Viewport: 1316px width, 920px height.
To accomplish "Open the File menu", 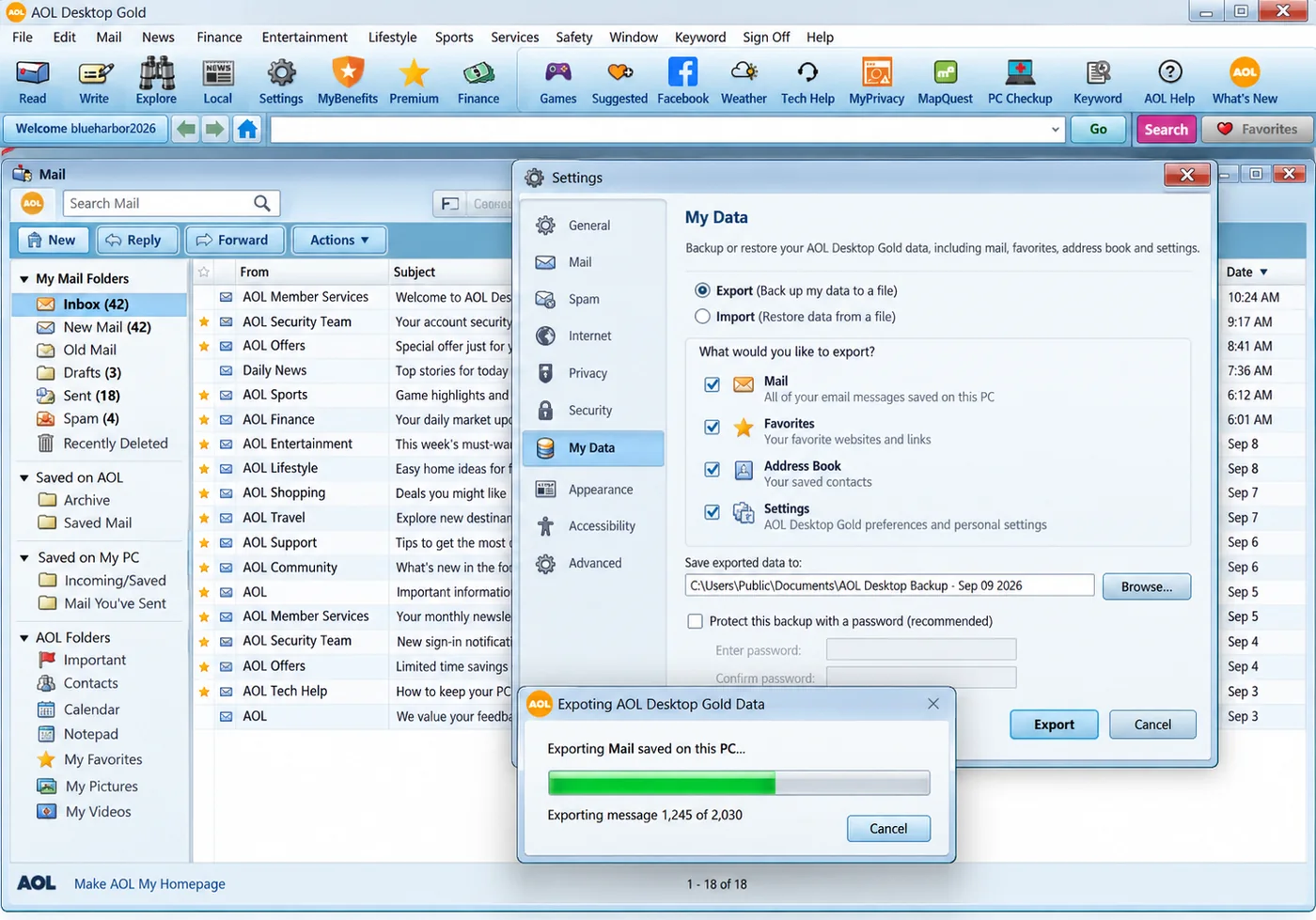I will 23,37.
